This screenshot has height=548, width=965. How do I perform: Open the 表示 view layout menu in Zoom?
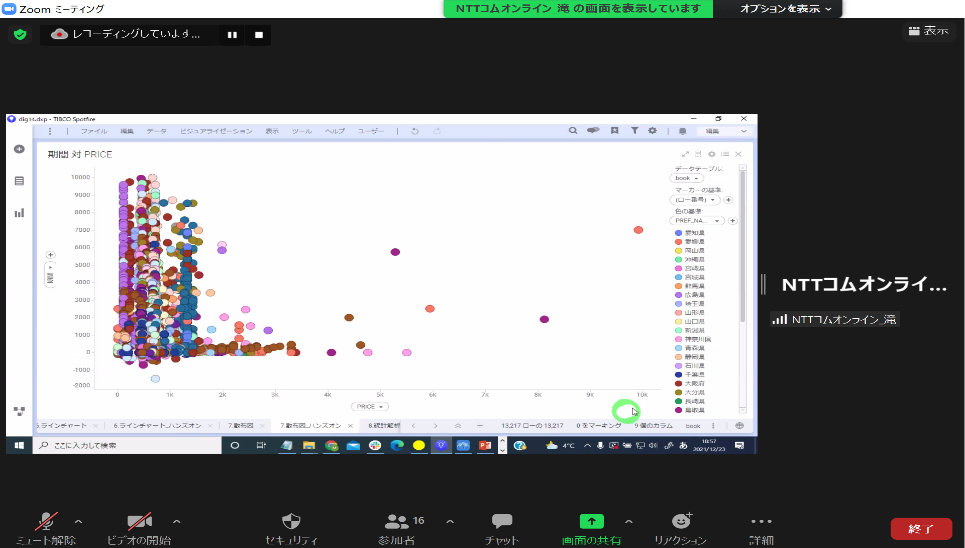point(929,31)
